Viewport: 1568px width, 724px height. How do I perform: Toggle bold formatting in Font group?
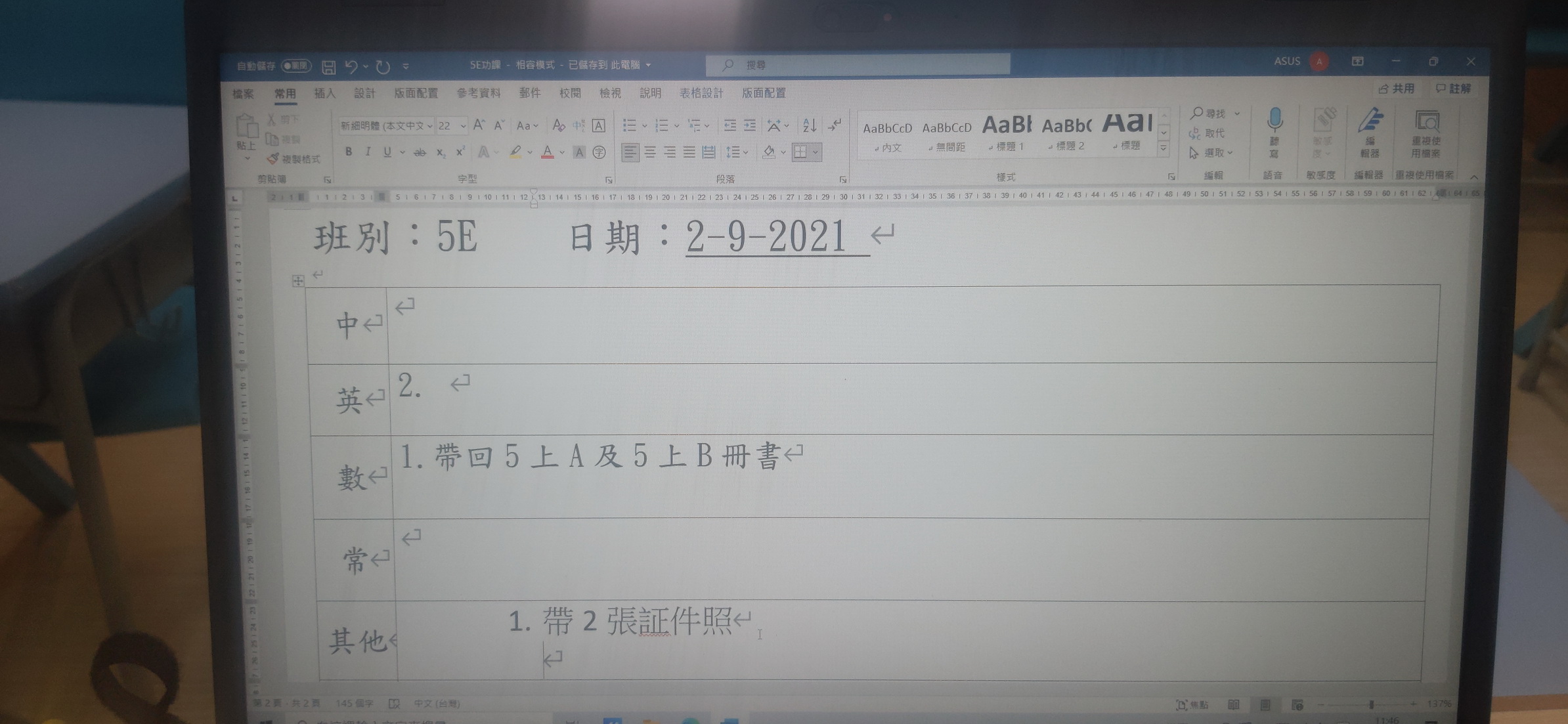click(349, 152)
